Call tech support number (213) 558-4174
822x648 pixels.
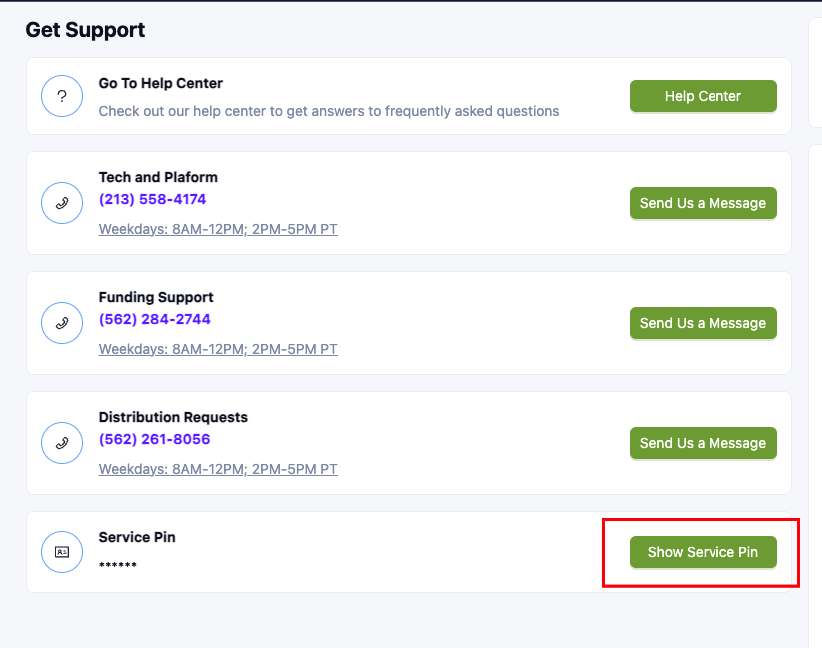153,199
